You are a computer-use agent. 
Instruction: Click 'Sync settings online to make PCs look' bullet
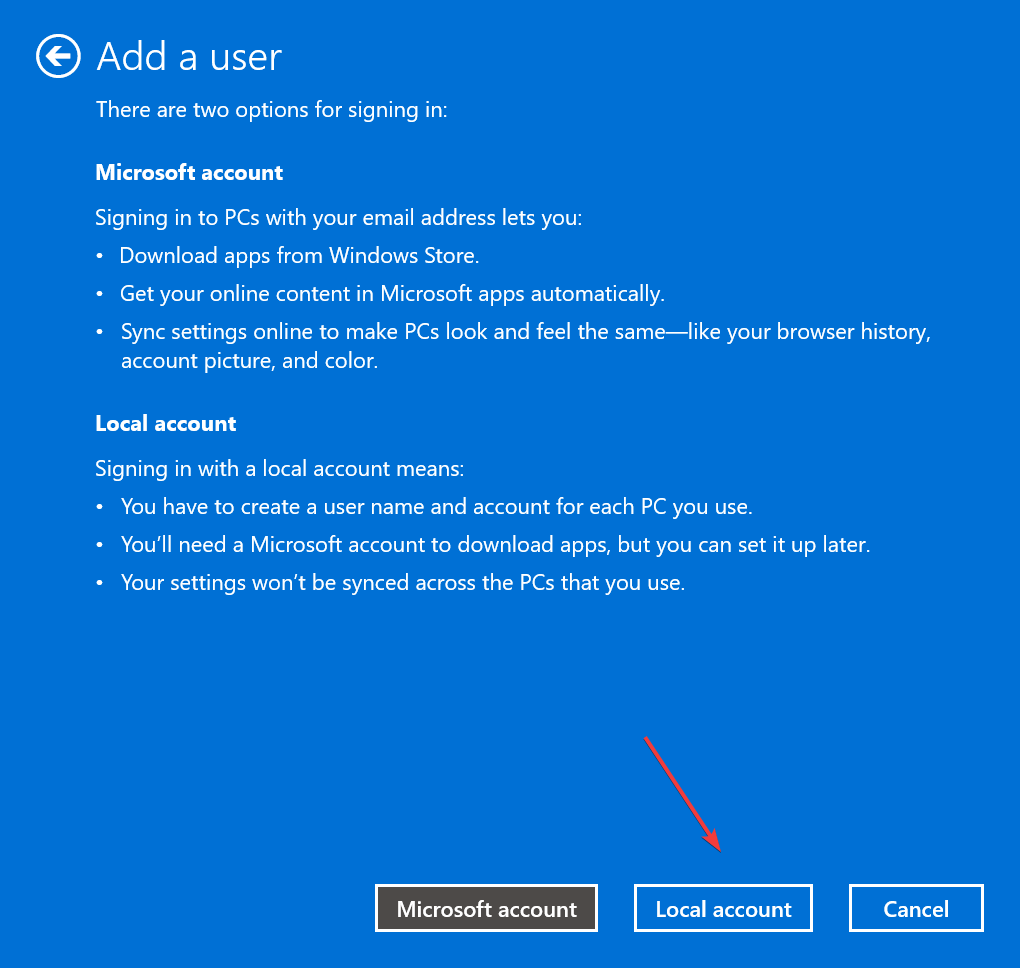coord(526,345)
